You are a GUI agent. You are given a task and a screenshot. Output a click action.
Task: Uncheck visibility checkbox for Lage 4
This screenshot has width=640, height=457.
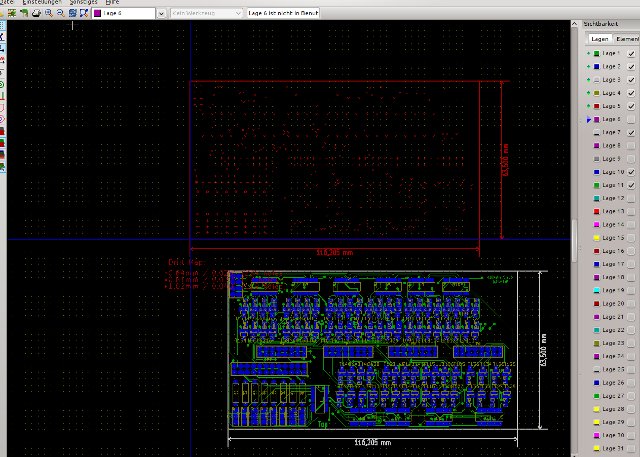(631, 93)
